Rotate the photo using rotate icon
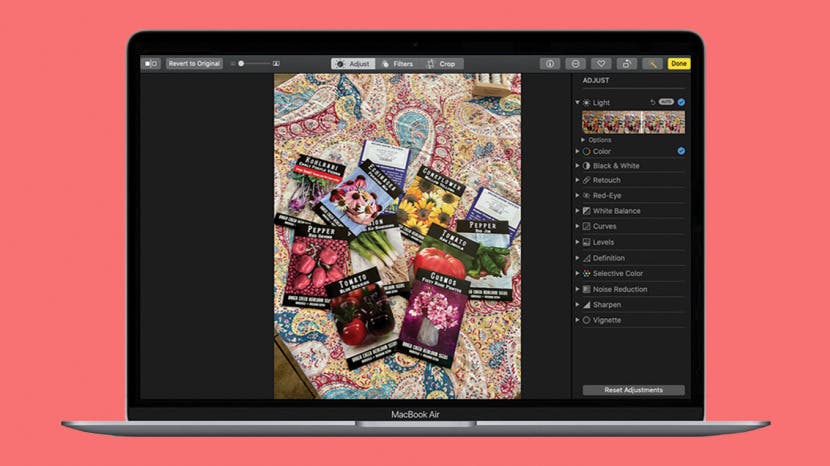This screenshot has width=830, height=466. [627, 64]
